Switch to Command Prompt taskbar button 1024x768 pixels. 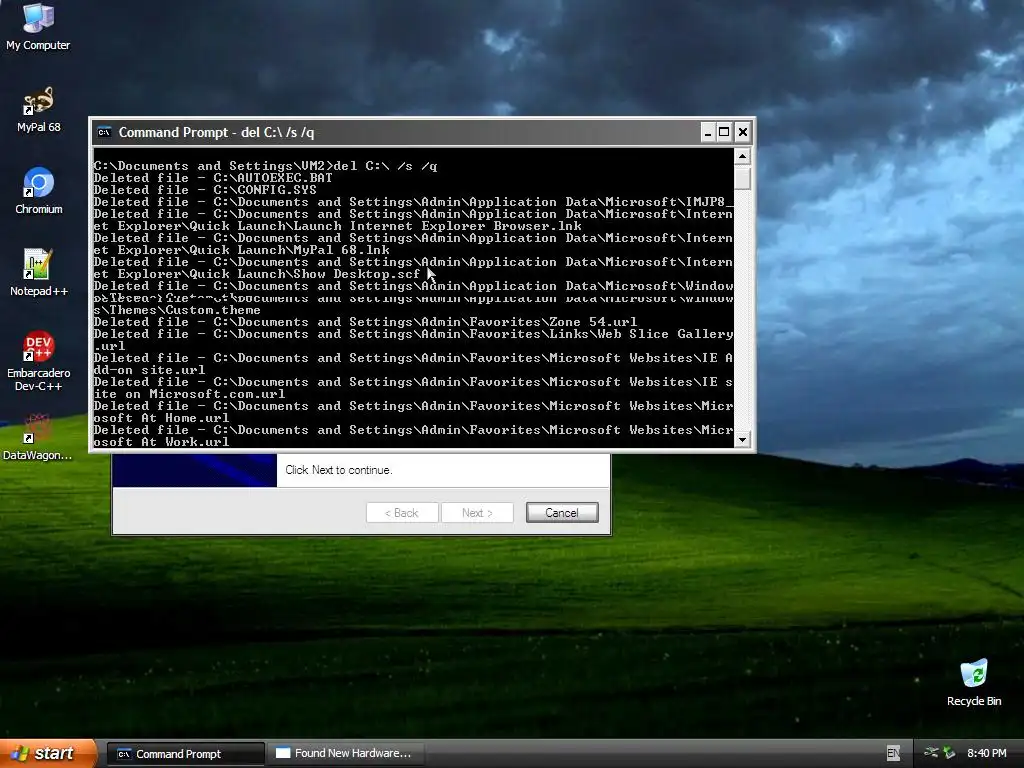click(x=185, y=754)
